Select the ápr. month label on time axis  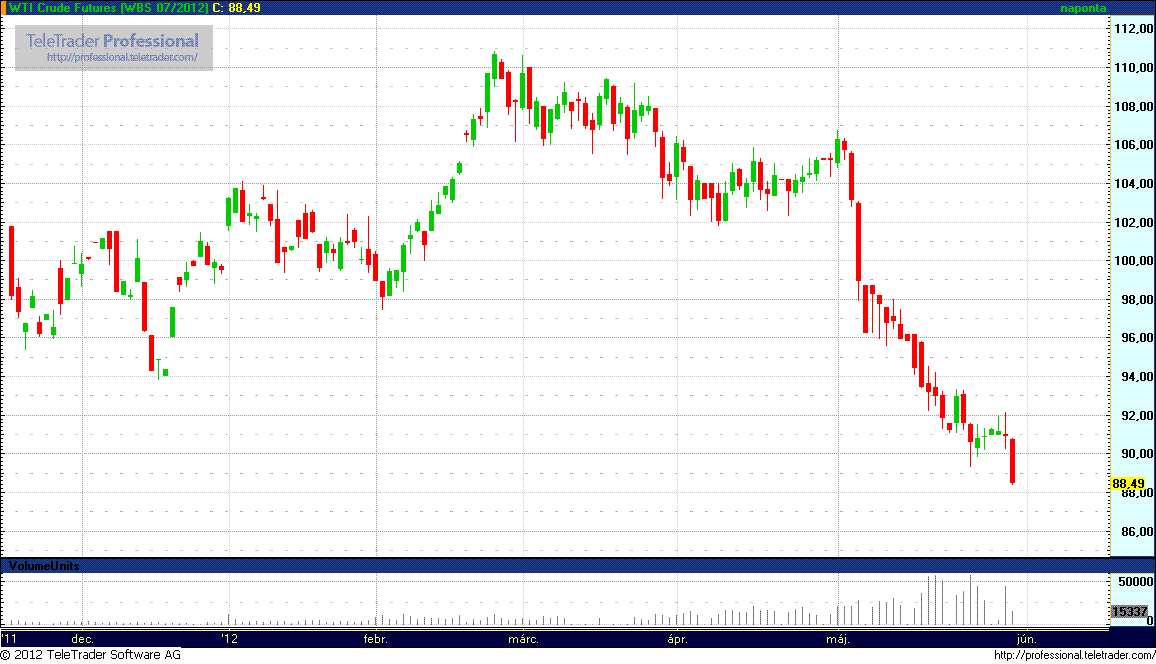[678, 639]
